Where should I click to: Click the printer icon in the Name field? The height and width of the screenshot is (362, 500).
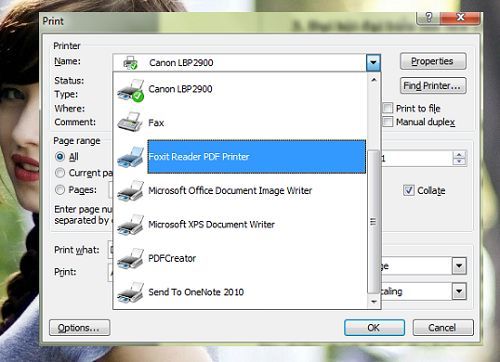coord(130,63)
